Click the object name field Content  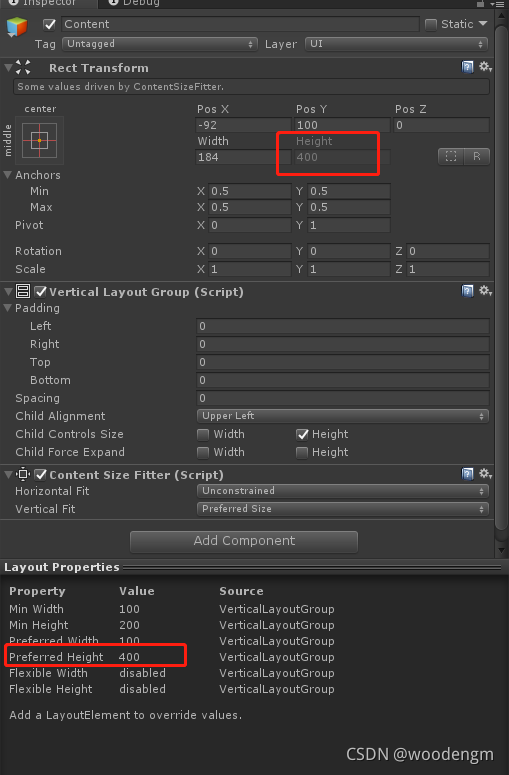(x=240, y=24)
